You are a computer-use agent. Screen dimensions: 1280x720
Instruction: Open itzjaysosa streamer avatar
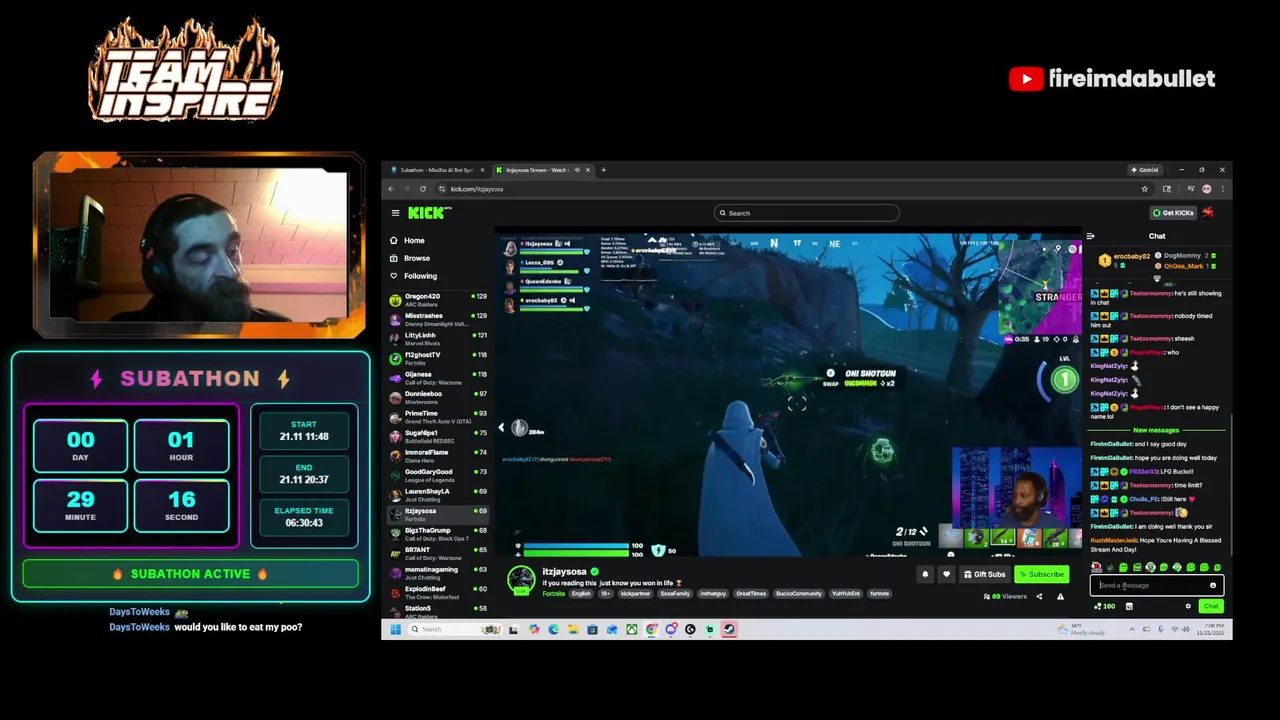coord(521,580)
